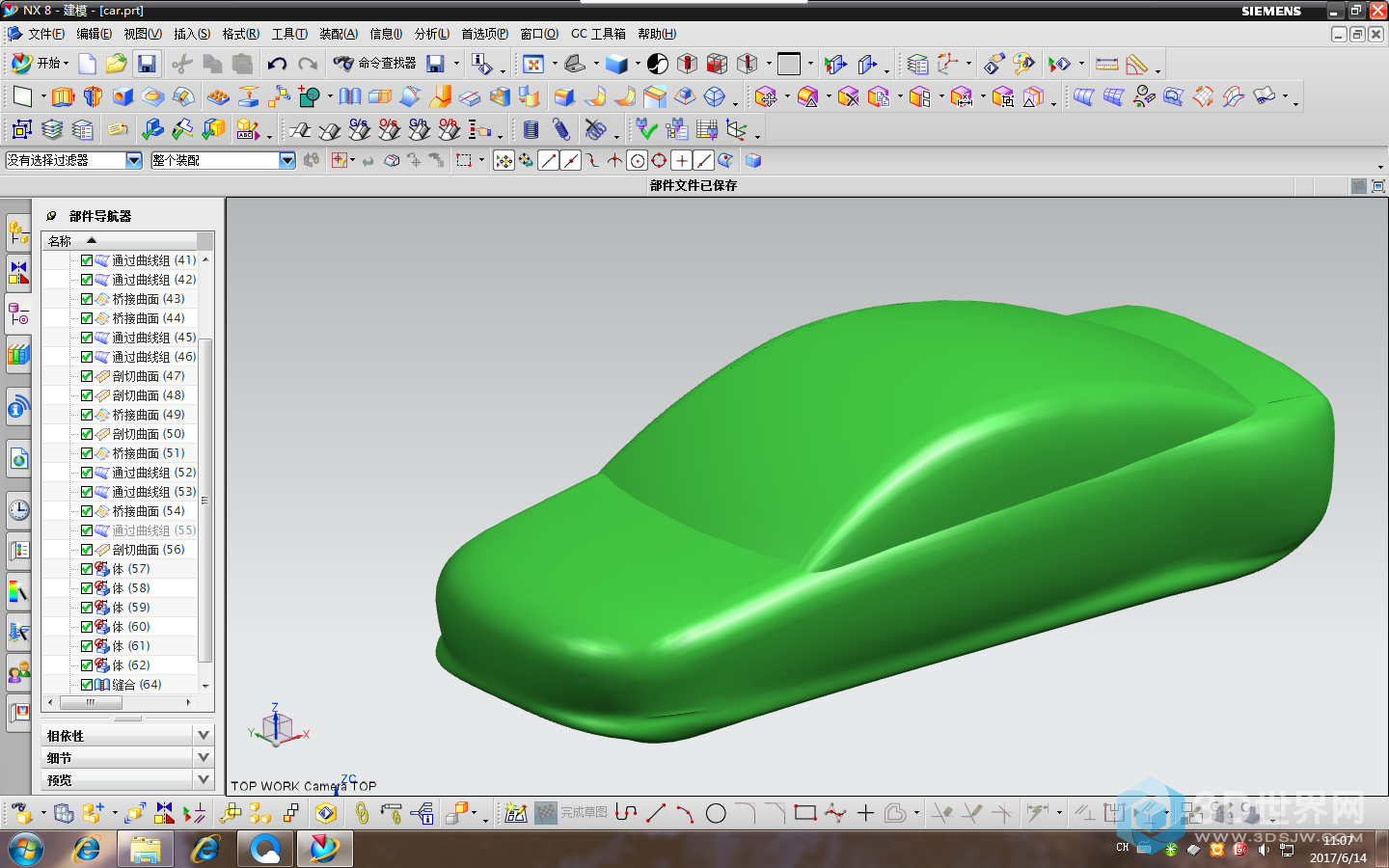The height and width of the screenshot is (868, 1389).
Task: Click the Fit view icon
Action: [533, 64]
